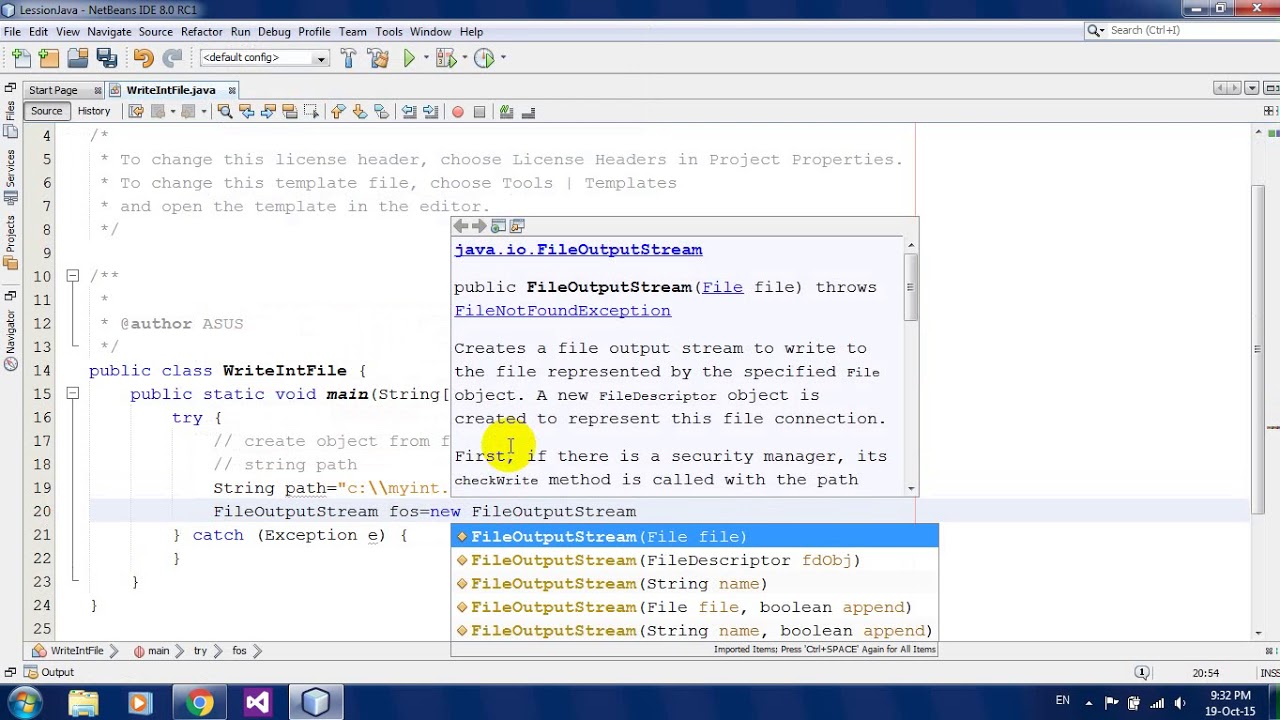Click the Comment lines editor icon
The image size is (1280, 720).
pyautogui.click(x=506, y=111)
